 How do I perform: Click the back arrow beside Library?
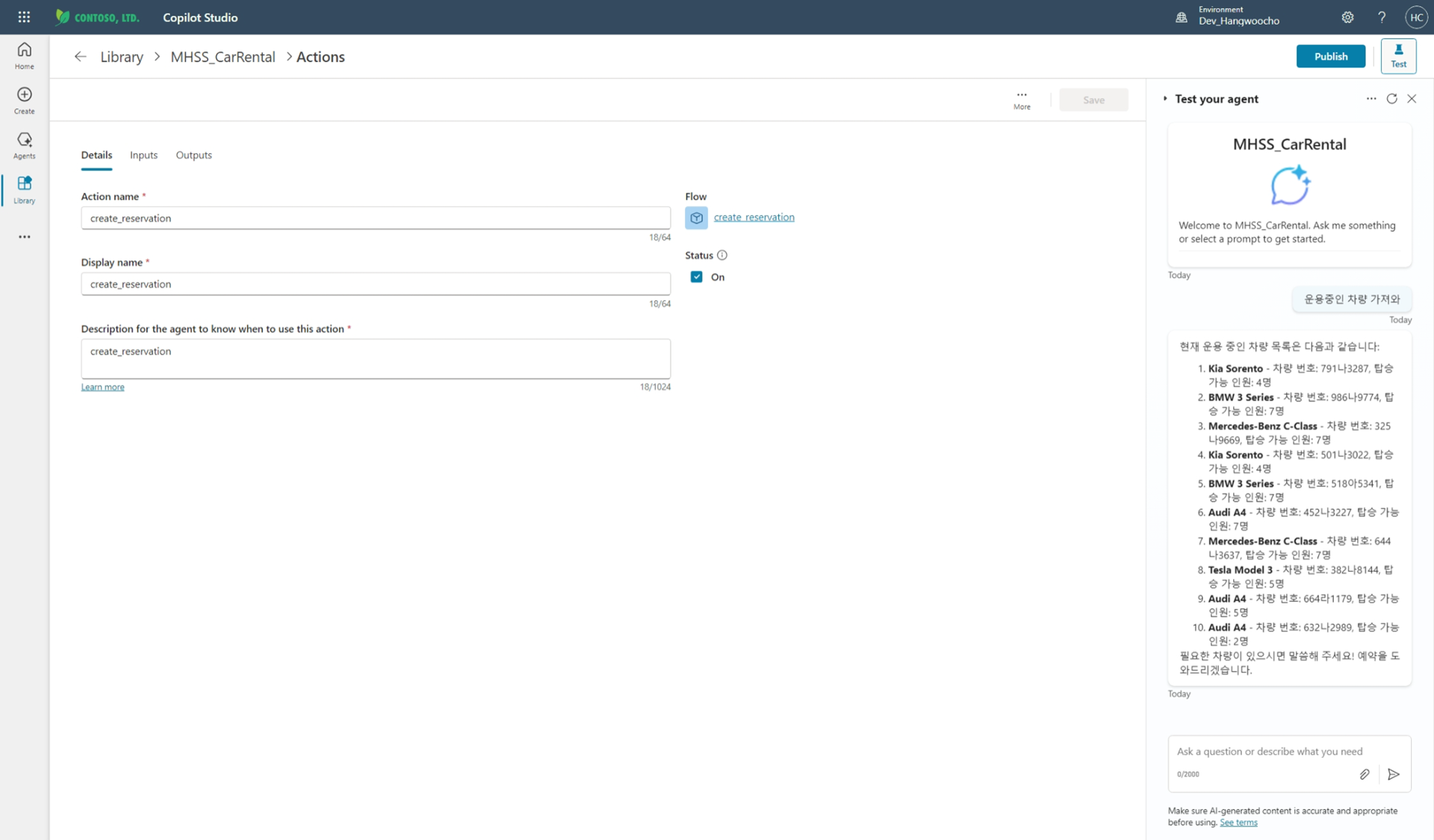81,57
